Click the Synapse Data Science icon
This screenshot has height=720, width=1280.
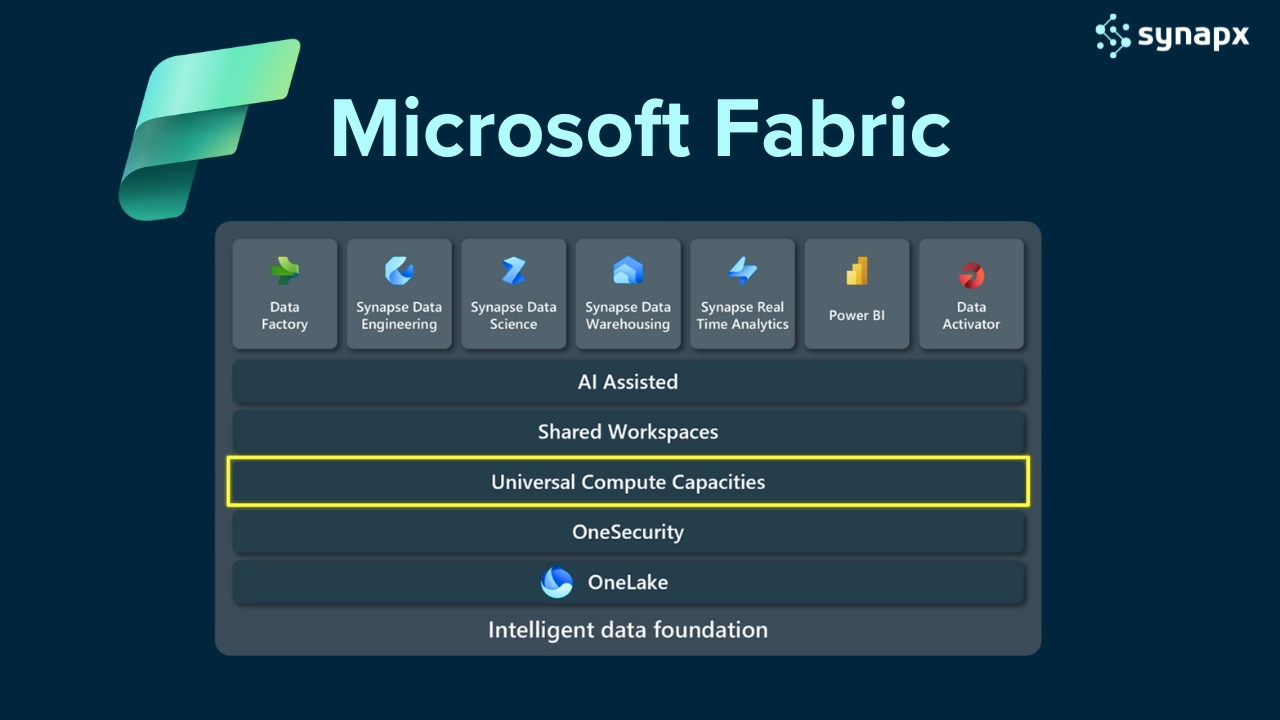pyautogui.click(x=514, y=271)
